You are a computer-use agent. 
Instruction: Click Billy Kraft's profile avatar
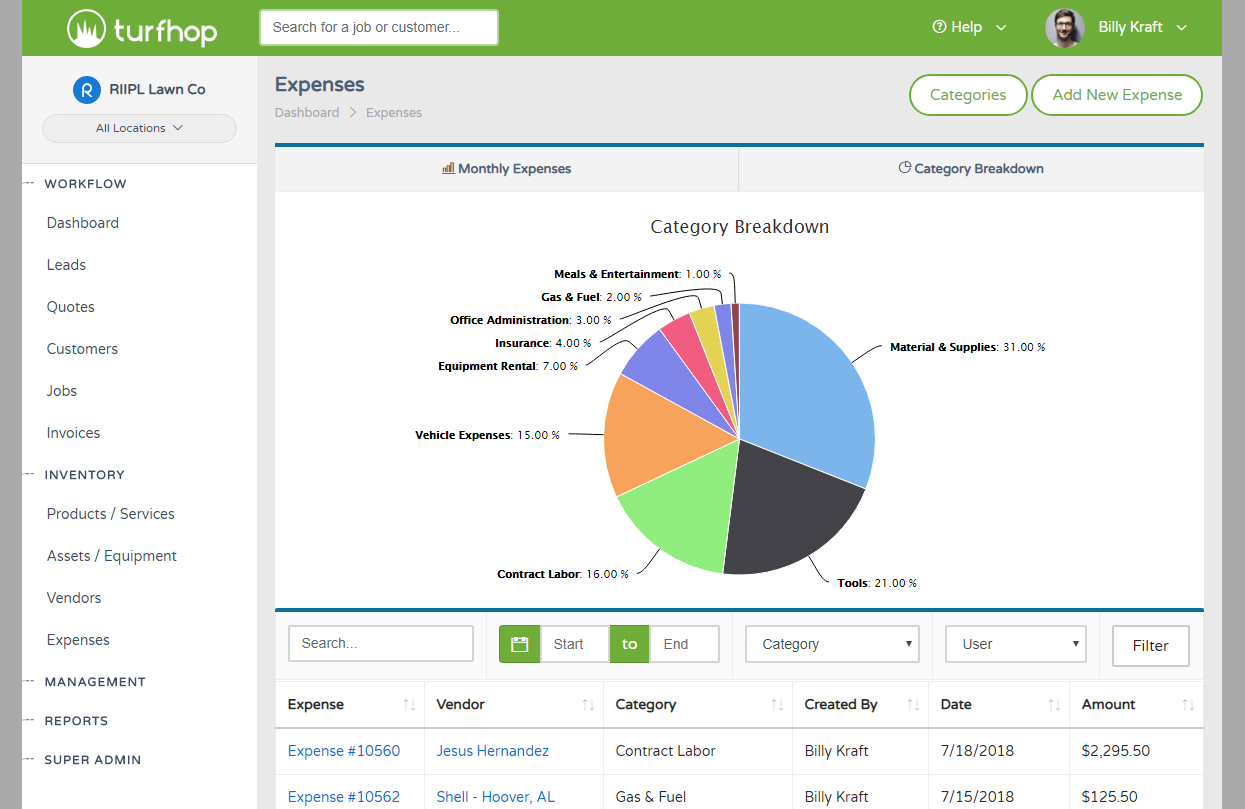[1065, 27]
